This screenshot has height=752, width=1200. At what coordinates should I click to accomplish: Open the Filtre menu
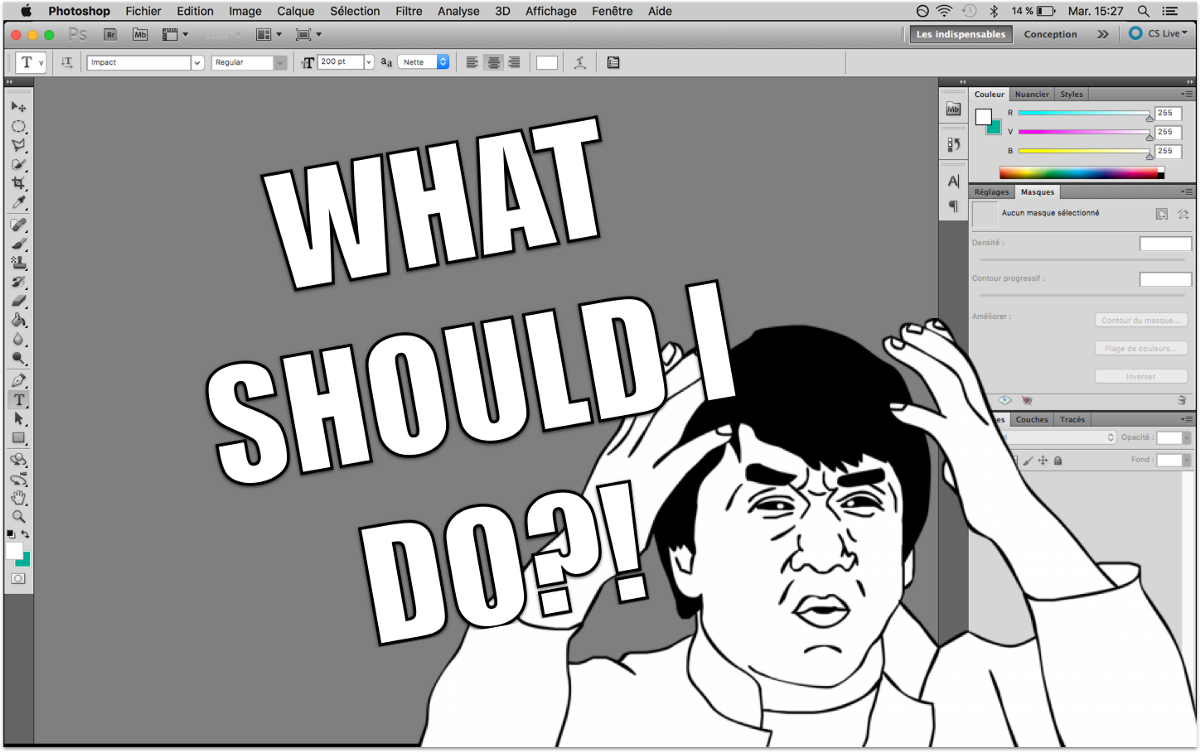(x=408, y=11)
